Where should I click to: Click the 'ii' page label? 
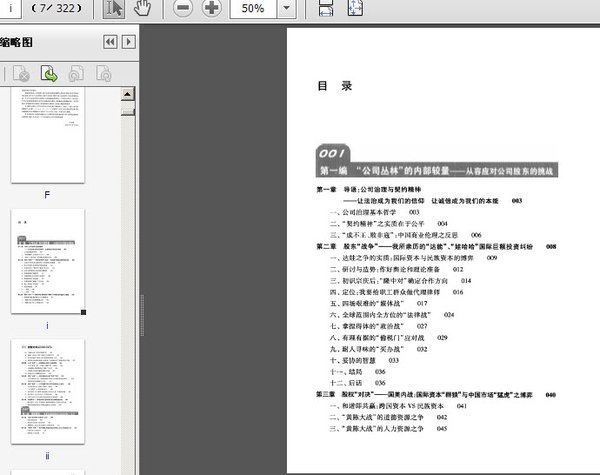pyautogui.click(x=47, y=456)
